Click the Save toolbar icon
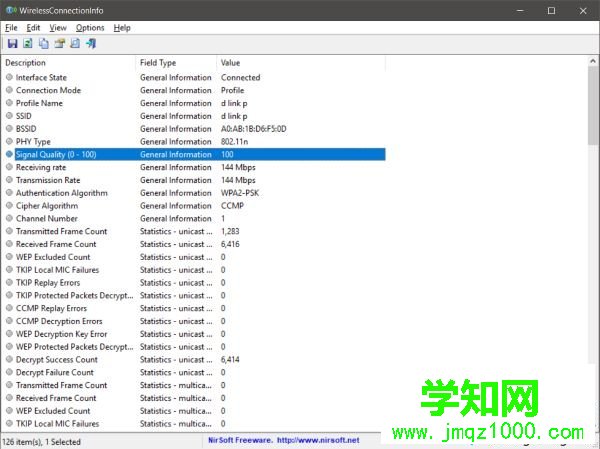 (x=12, y=44)
